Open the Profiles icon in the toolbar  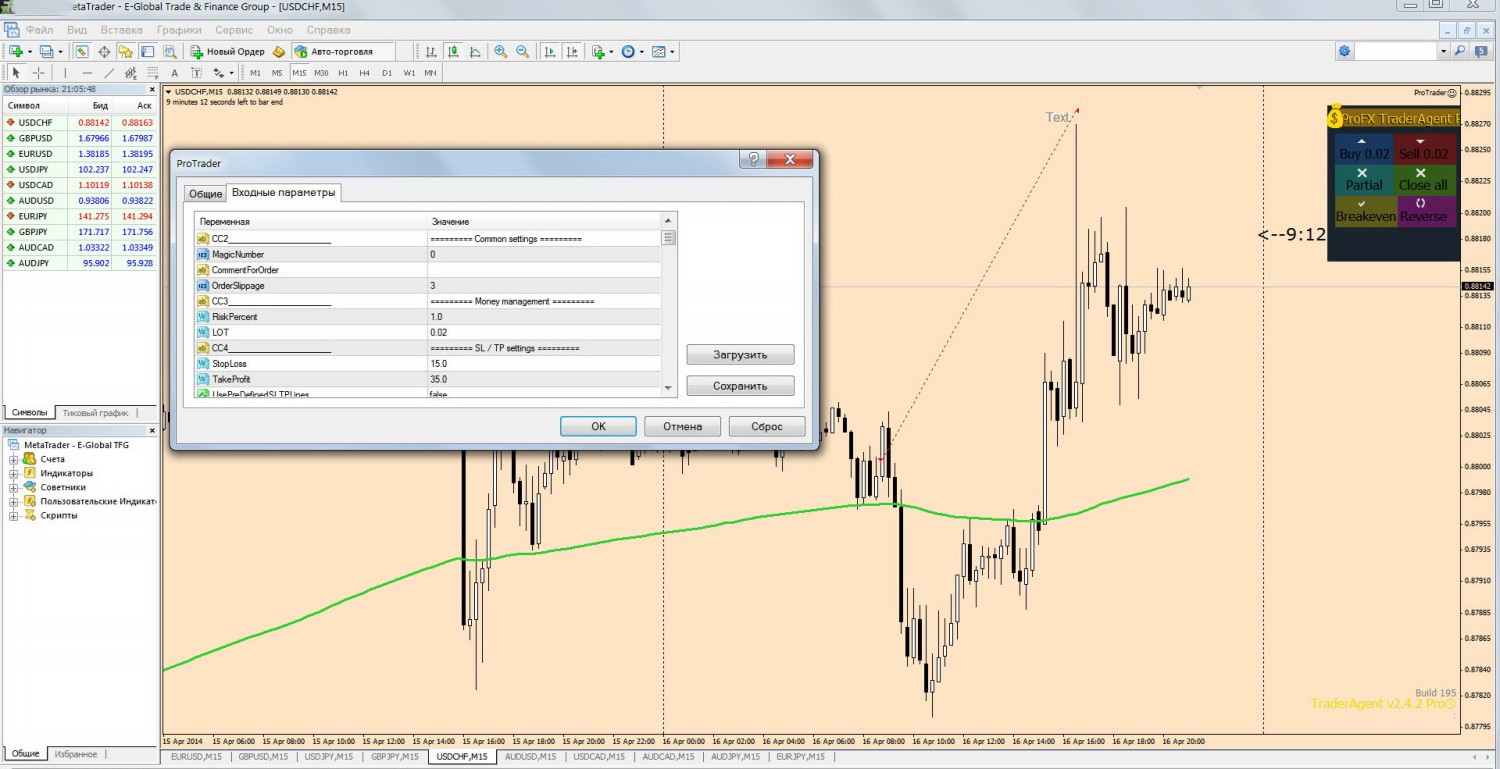click(x=46, y=51)
